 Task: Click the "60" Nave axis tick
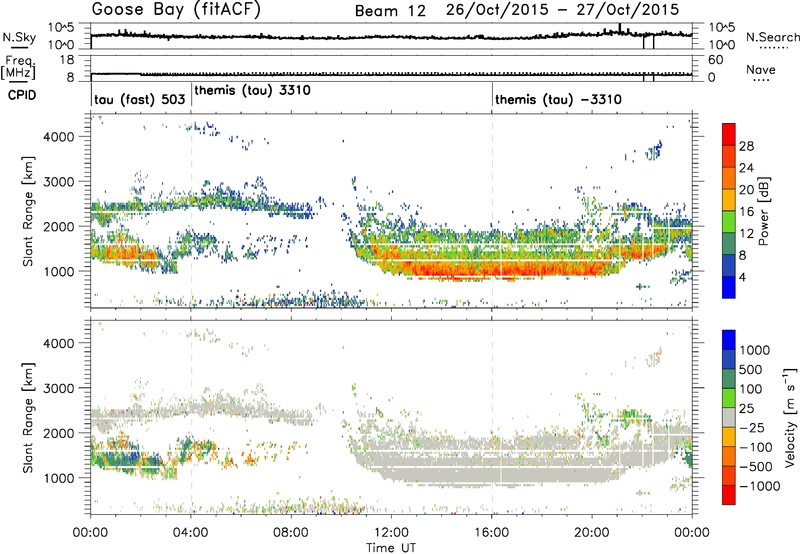click(x=715, y=60)
